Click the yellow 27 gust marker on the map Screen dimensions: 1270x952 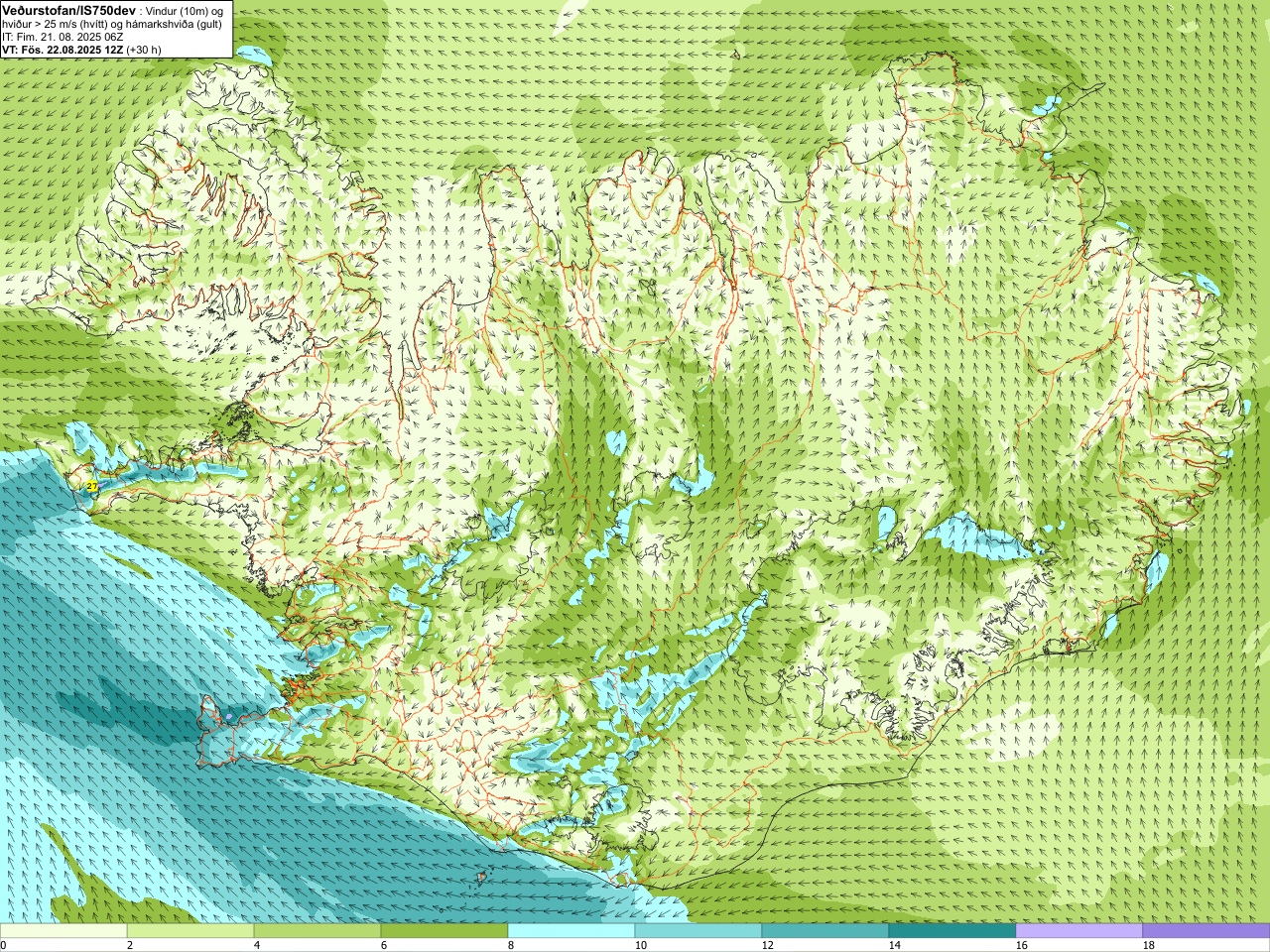(91, 486)
